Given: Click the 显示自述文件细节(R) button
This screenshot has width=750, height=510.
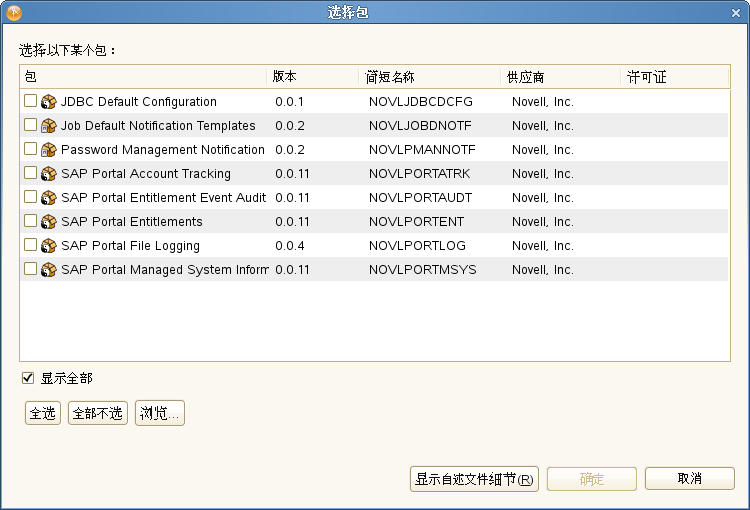Looking at the screenshot, I should (x=474, y=479).
